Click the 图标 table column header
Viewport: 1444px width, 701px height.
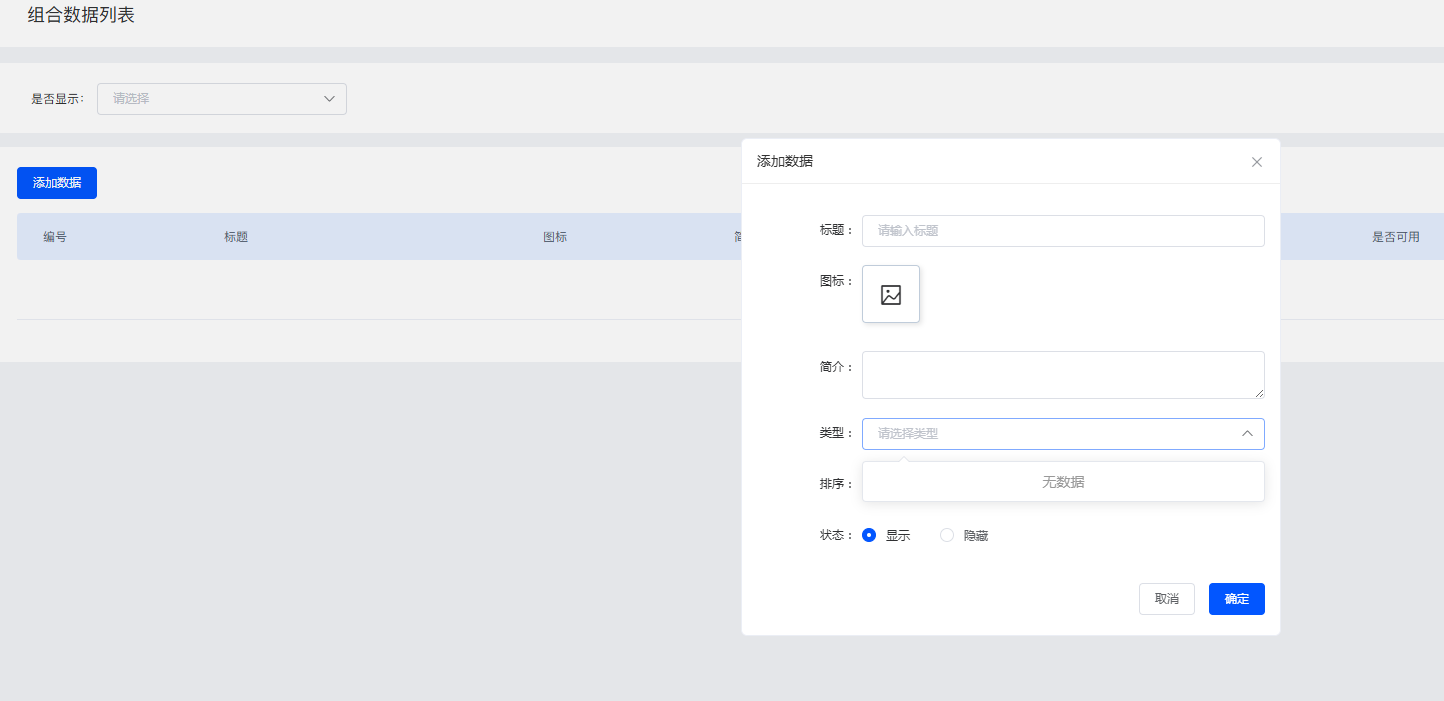coord(555,237)
